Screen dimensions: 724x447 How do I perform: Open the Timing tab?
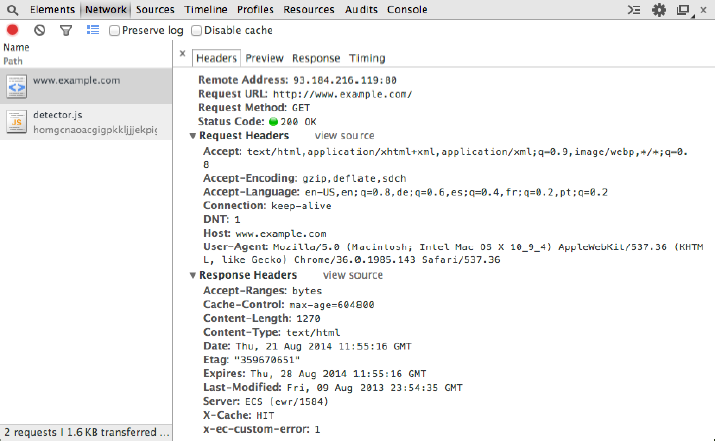click(x=367, y=58)
